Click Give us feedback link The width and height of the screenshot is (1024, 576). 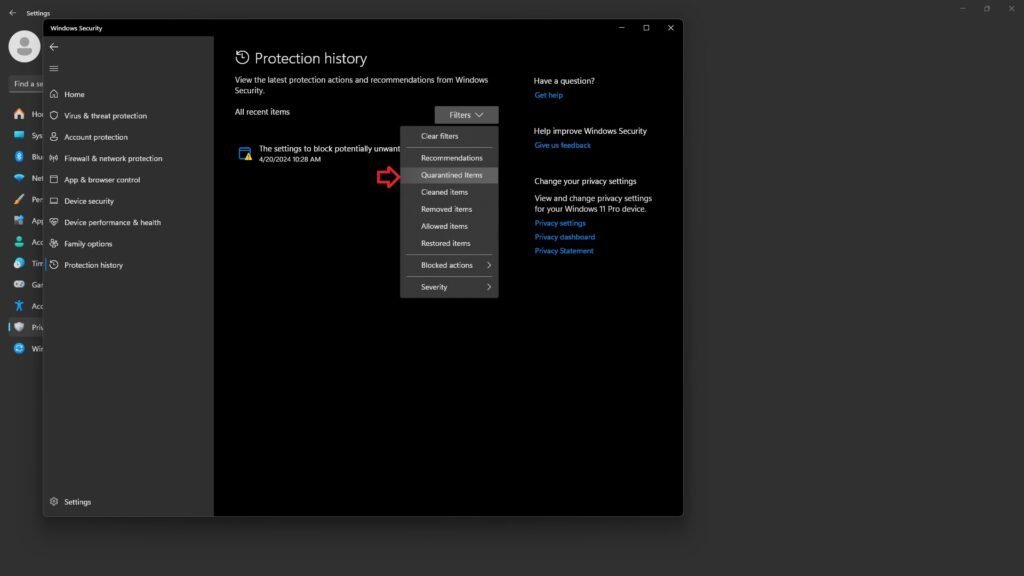coord(562,146)
